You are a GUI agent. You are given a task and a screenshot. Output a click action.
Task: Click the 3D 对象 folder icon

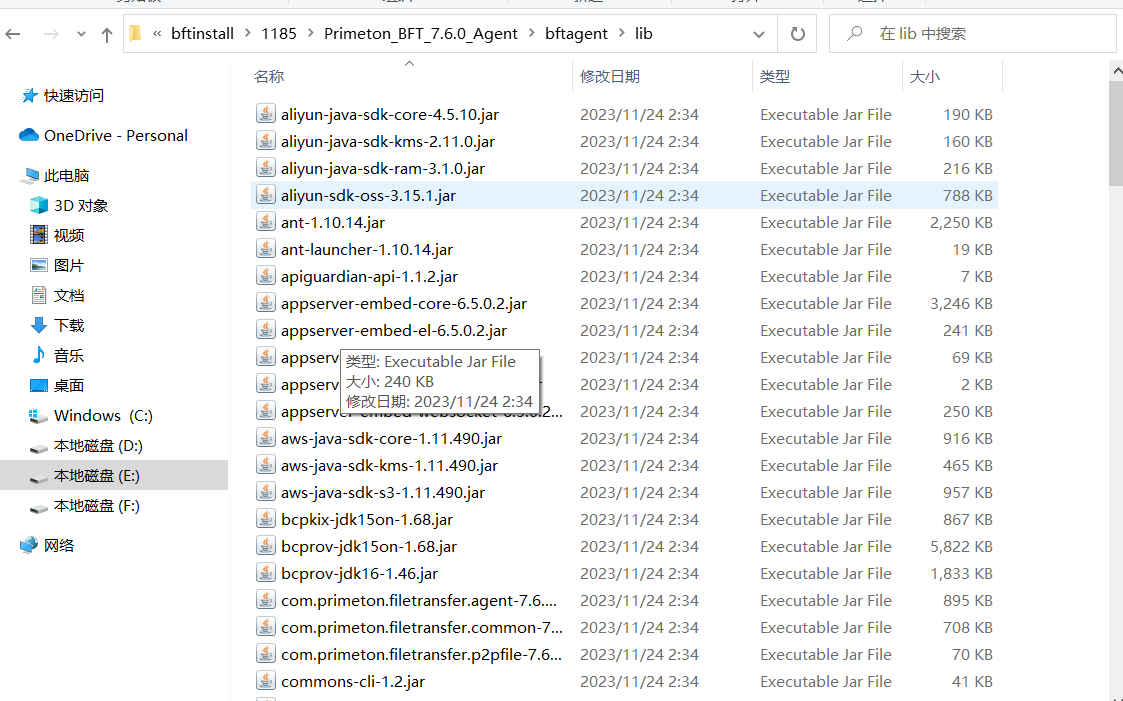coord(39,205)
